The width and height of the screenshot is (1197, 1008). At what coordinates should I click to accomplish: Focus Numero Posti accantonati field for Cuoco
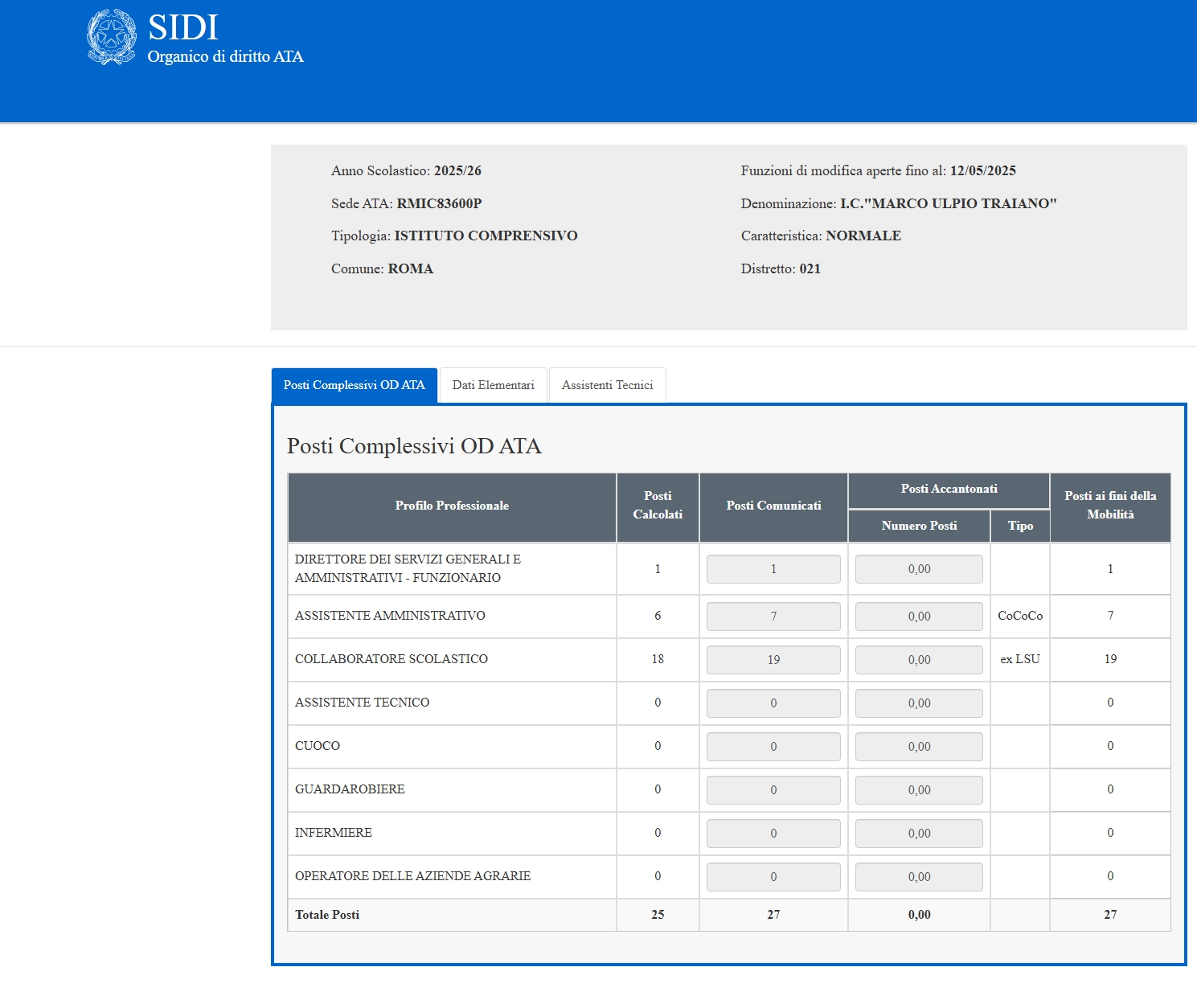click(919, 747)
